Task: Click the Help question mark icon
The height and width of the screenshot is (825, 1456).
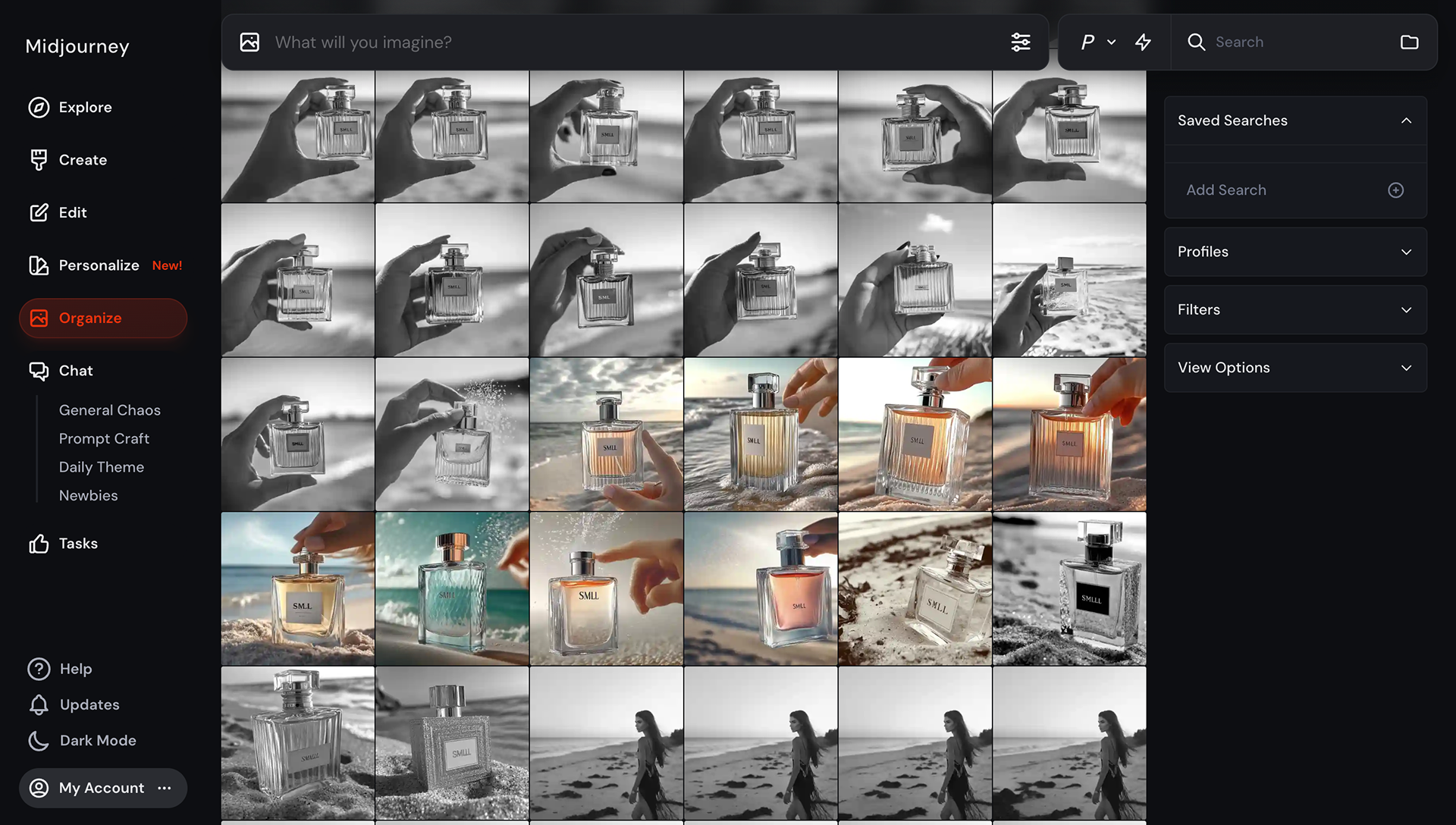Action: [39, 669]
